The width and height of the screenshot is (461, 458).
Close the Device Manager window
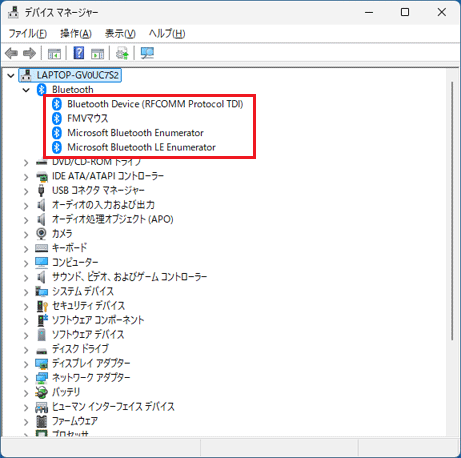[x=442, y=12]
